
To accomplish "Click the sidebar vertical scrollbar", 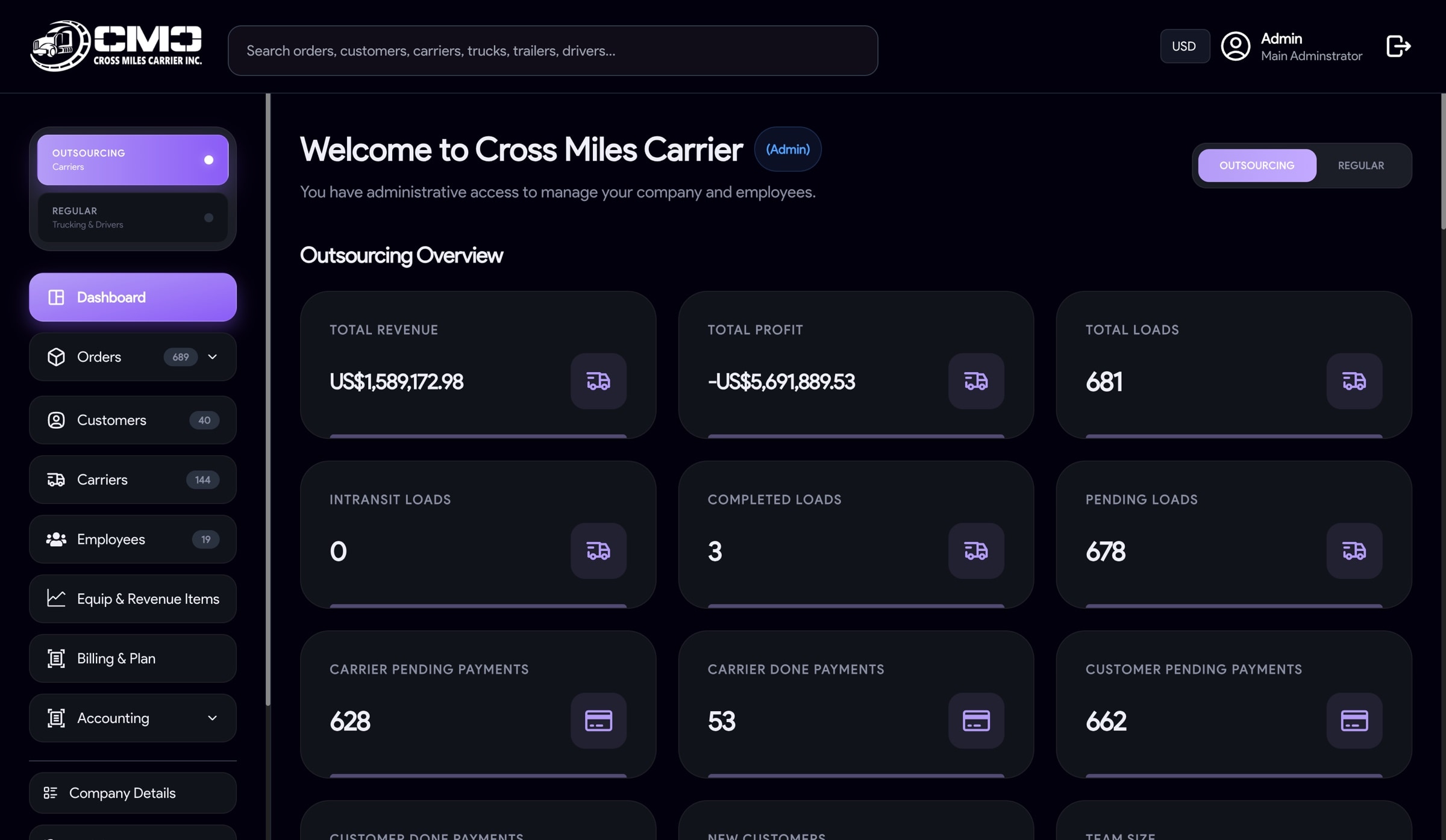I will tap(268, 400).
